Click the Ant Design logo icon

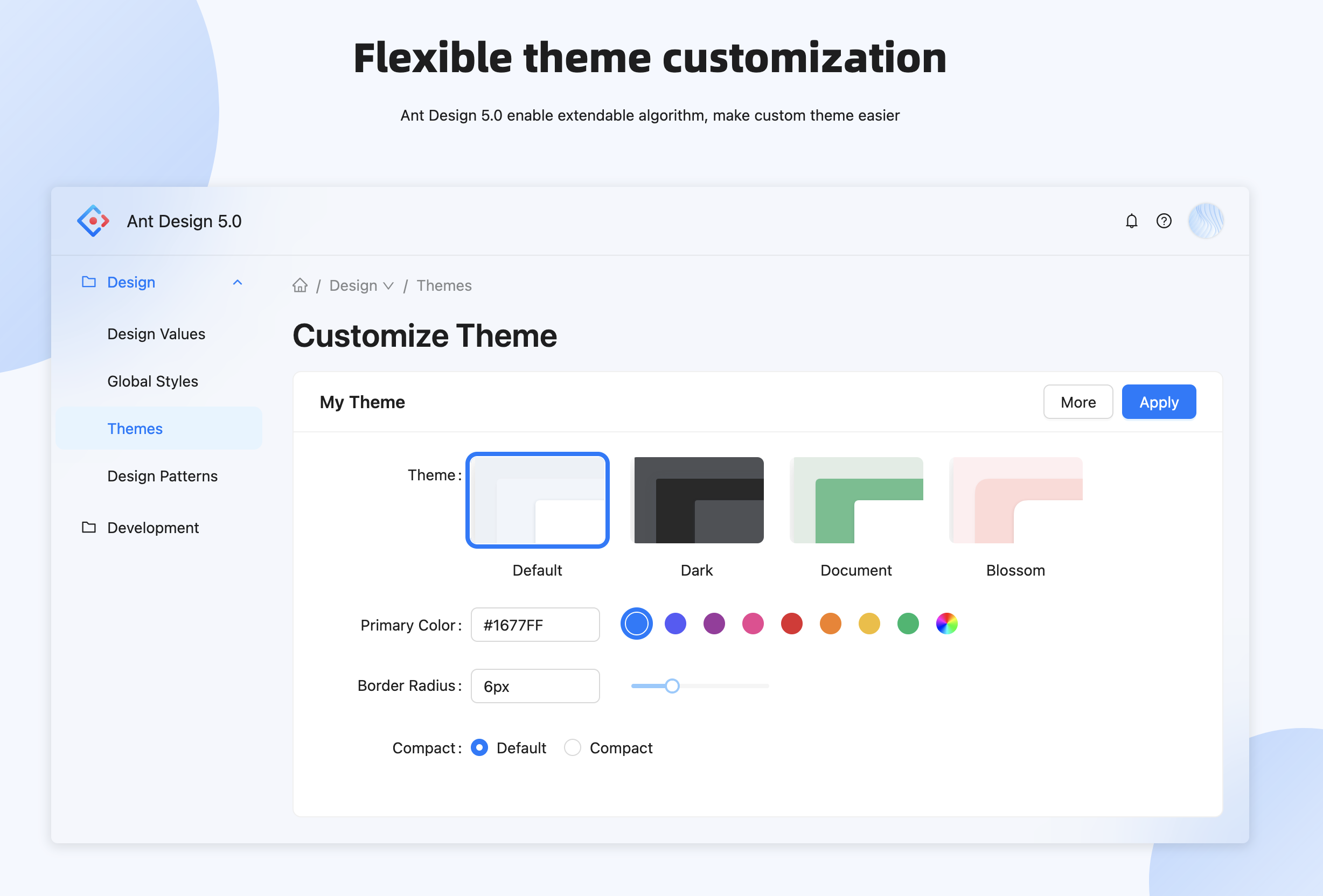click(93, 221)
